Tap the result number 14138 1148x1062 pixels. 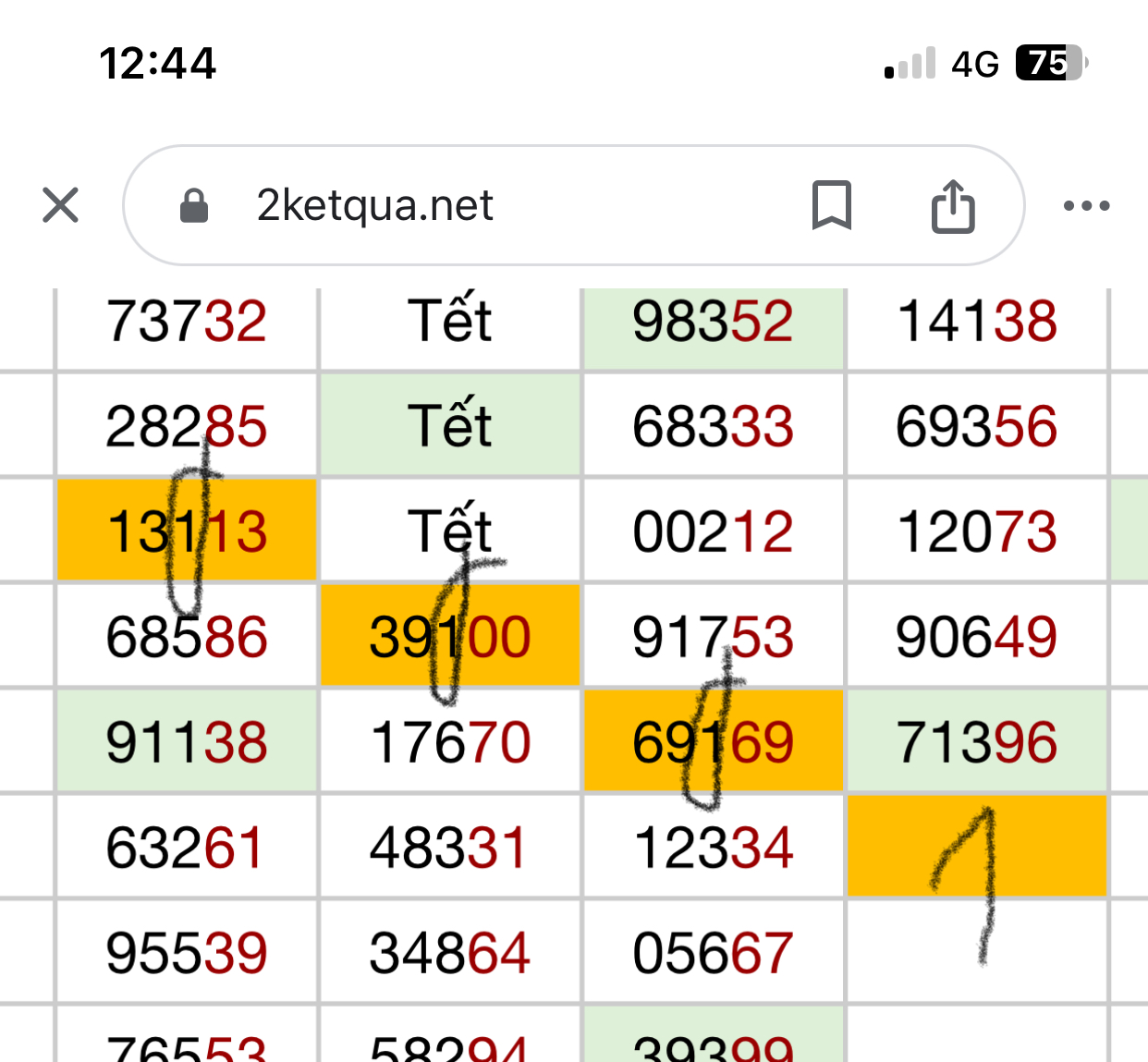pyautogui.click(x=976, y=322)
